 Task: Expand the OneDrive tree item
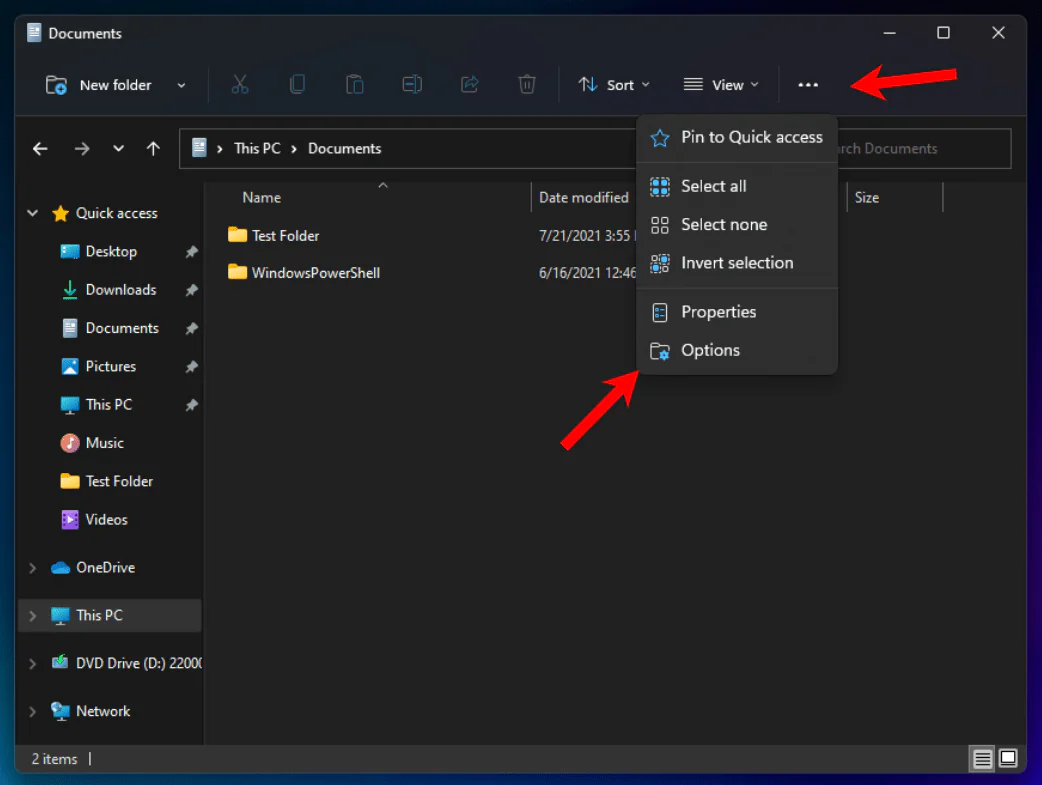pos(32,567)
